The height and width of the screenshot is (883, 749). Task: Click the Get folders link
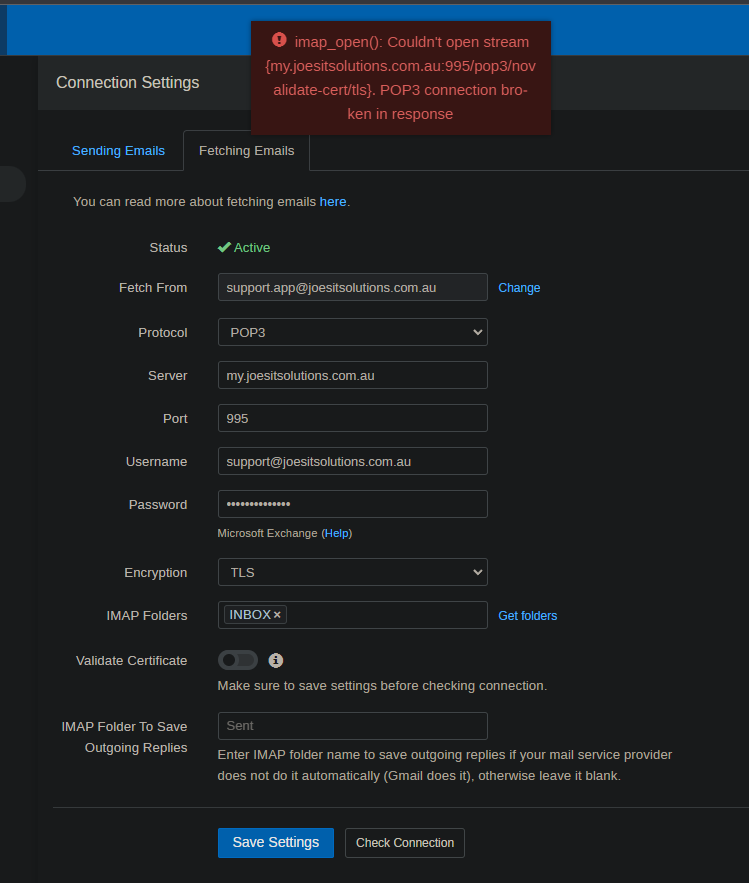click(x=528, y=616)
